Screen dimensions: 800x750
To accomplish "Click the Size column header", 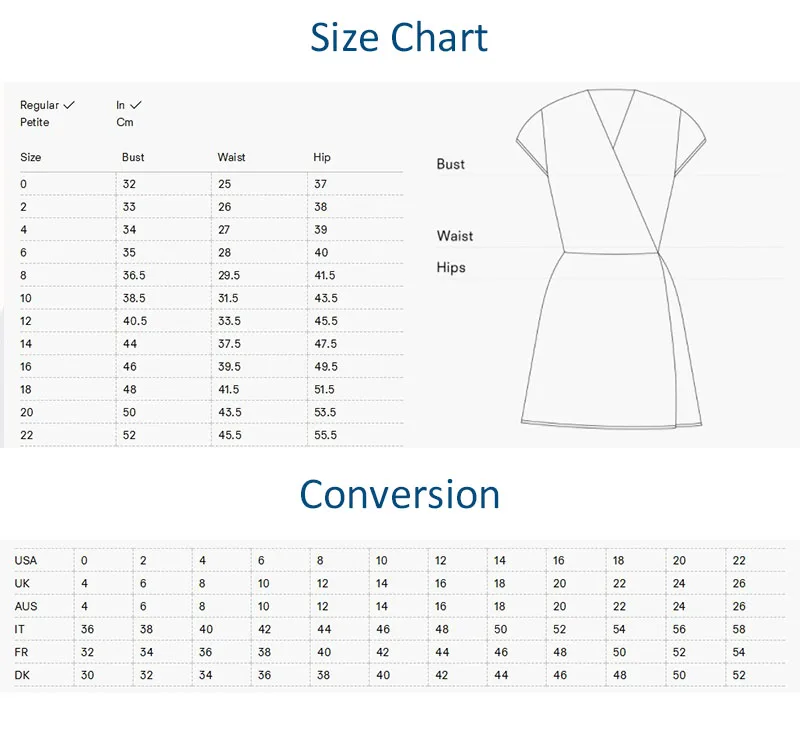I will point(31,157).
